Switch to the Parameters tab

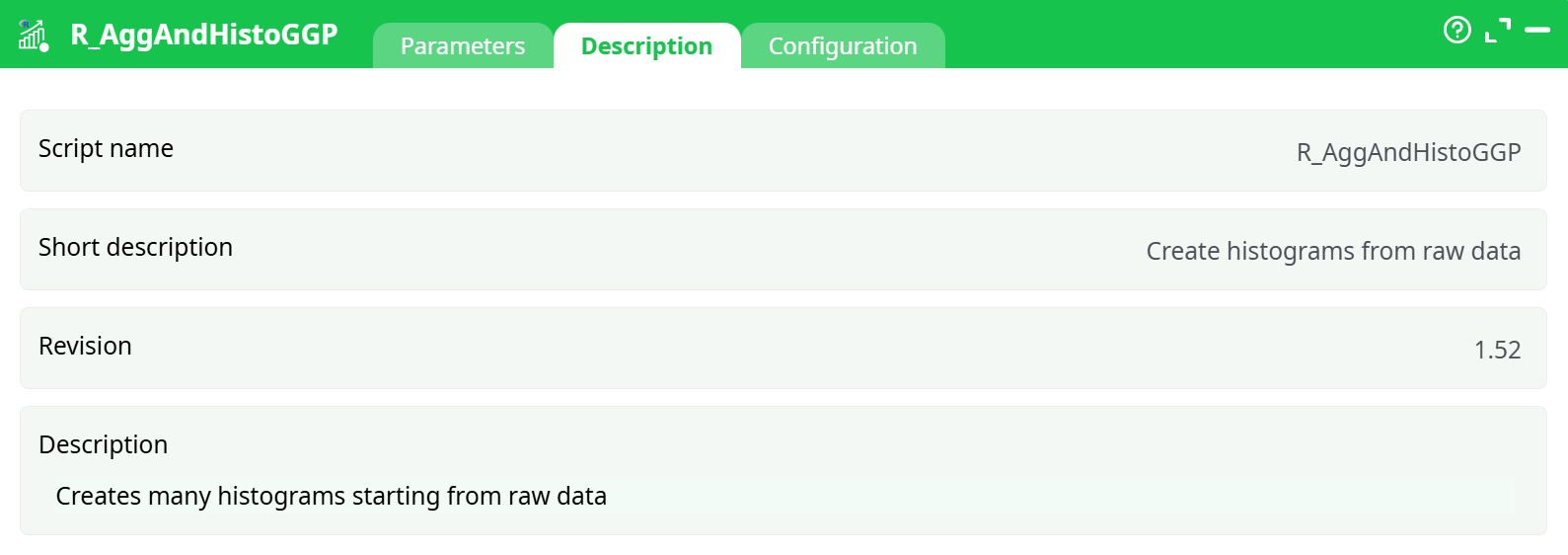[463, 46]
